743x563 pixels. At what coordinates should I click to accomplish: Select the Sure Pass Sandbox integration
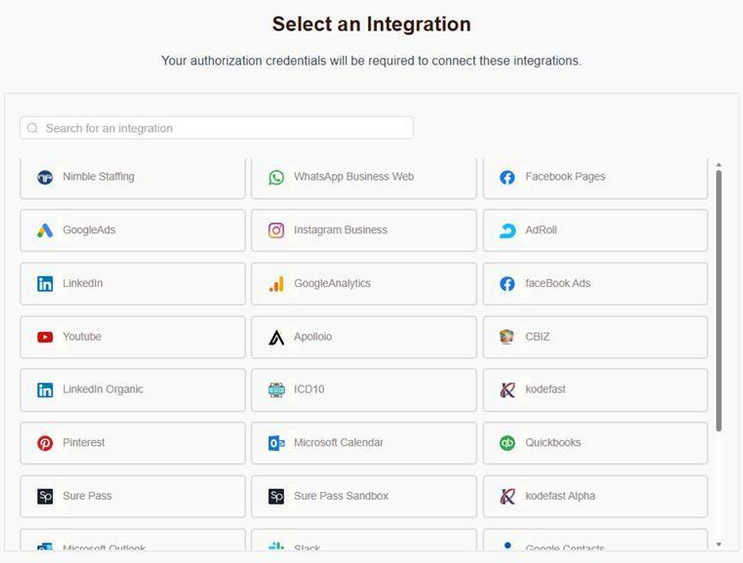coord(363,496)
